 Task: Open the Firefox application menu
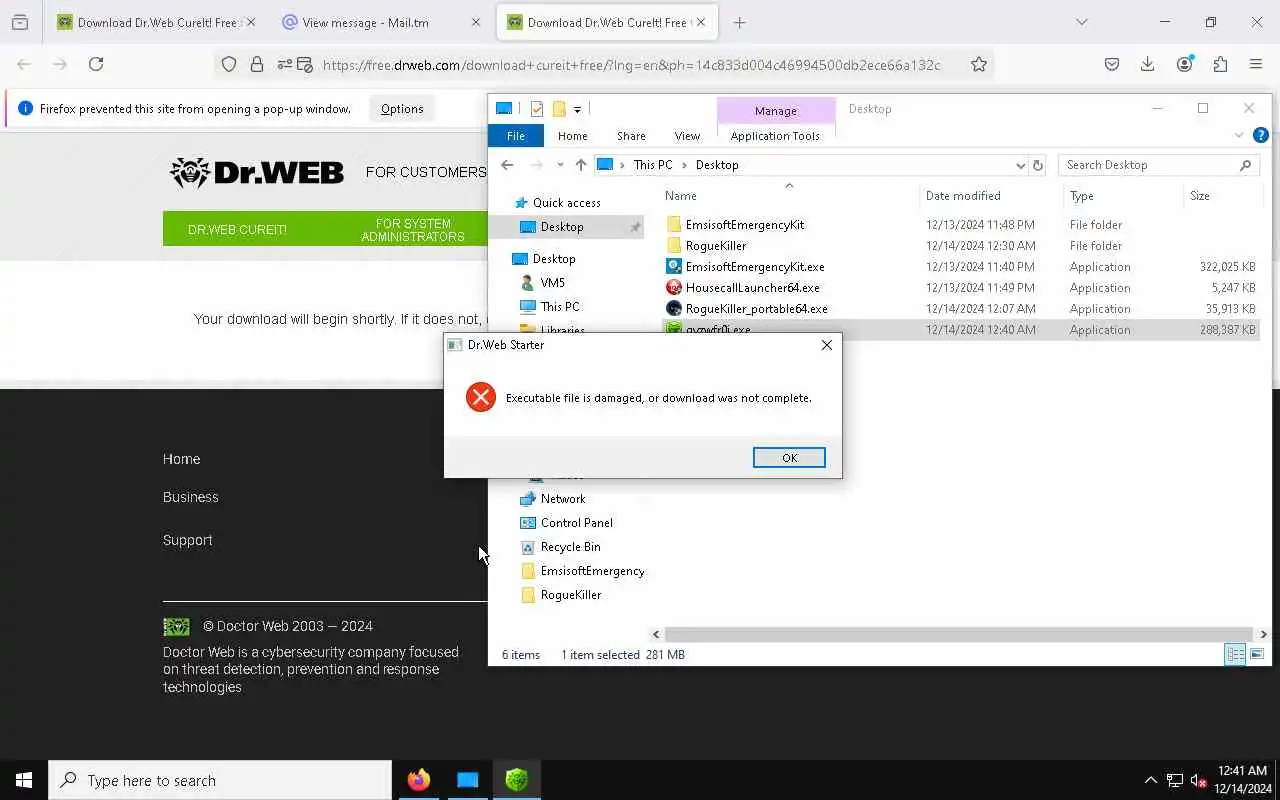point(1256,64)
